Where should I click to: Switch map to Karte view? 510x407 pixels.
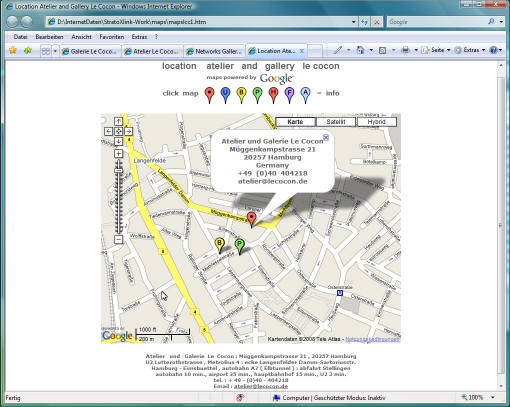(295, 122)
